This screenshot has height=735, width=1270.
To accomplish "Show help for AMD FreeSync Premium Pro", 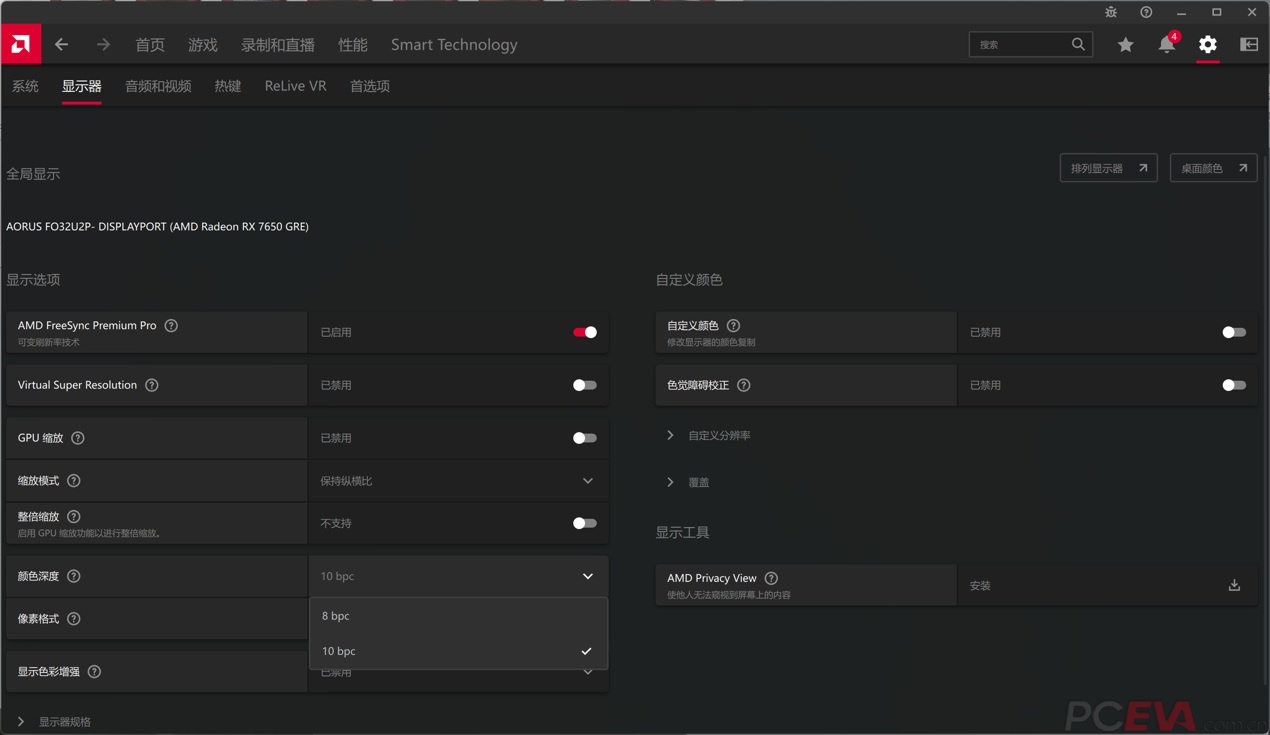I will click(x=171, y=325).
